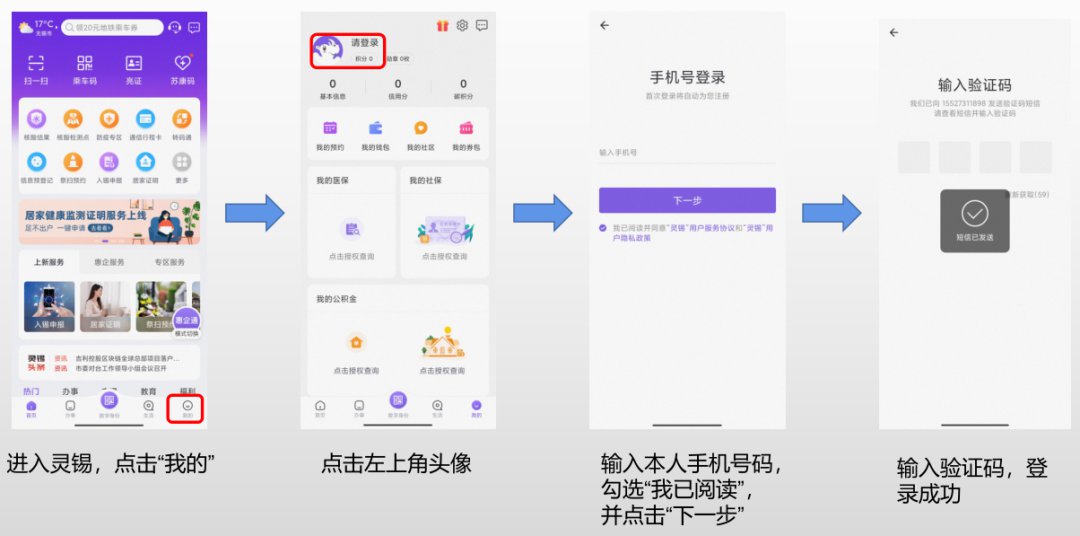Open 防疫专区 epidemic prevention icon

click(109, 119)
